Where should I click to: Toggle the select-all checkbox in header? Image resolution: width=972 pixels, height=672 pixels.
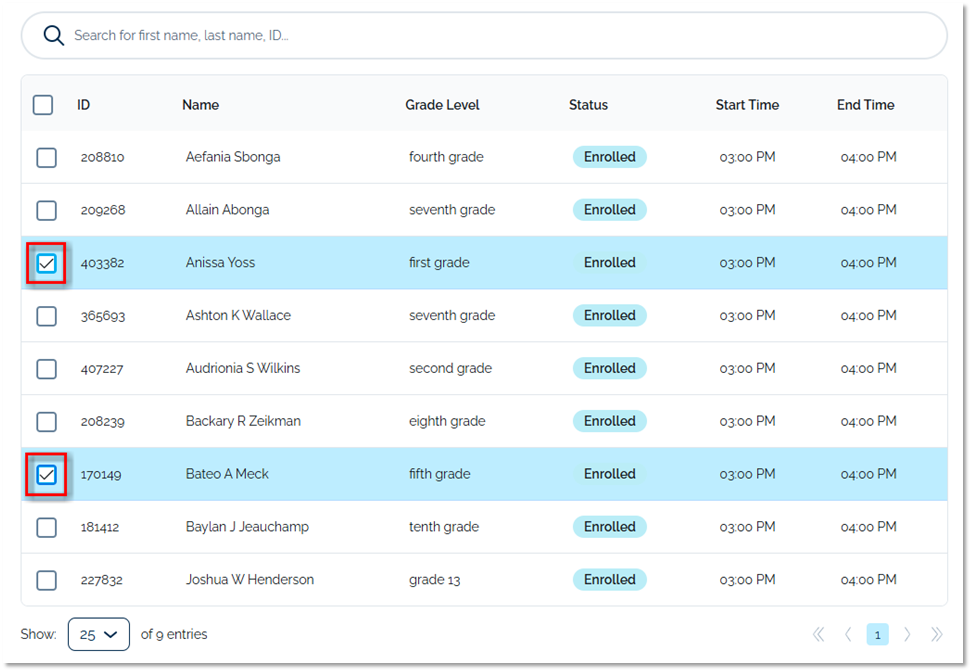(43, 105)
